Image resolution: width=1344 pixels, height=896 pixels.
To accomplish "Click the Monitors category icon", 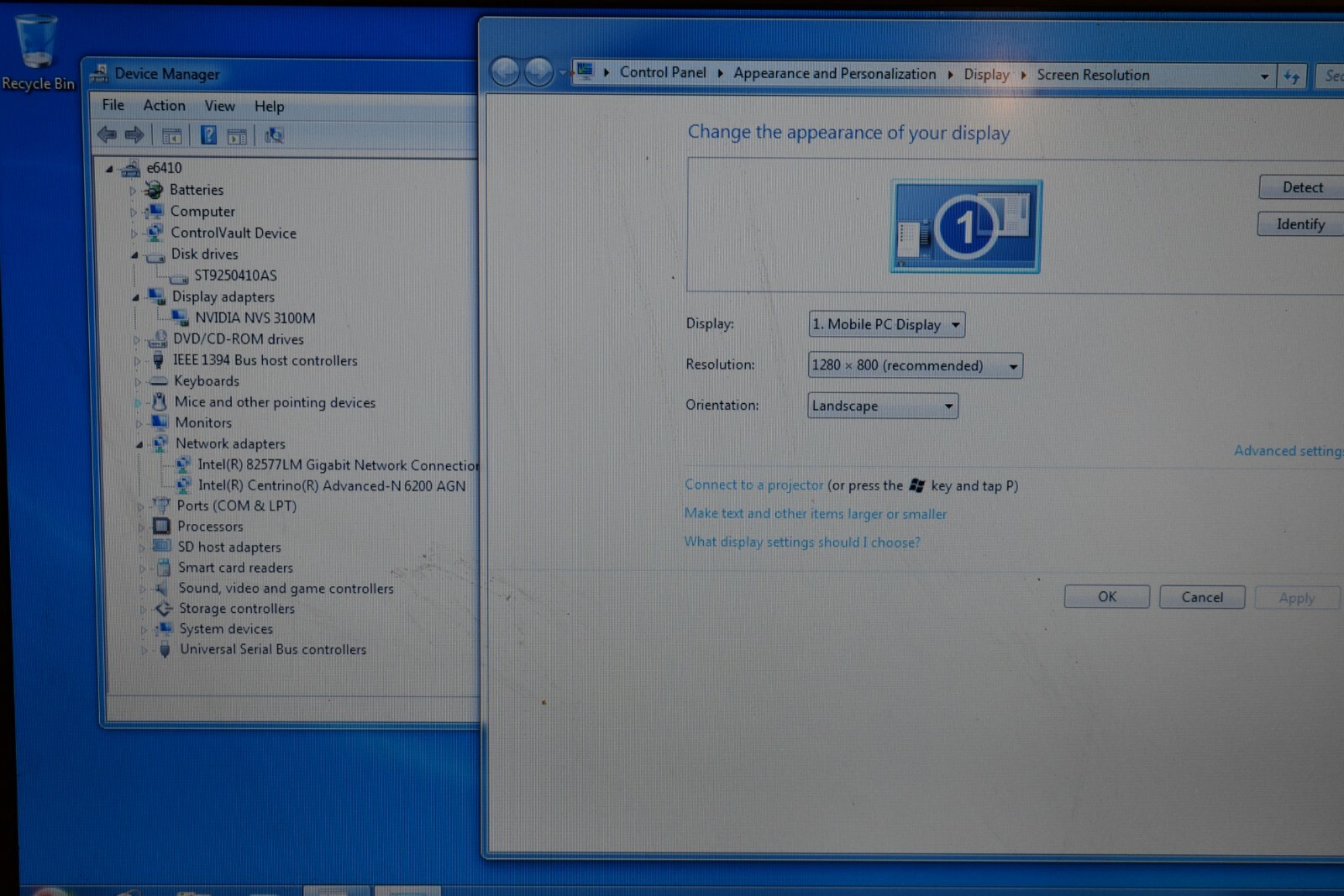I will click(x=160, y=422).
